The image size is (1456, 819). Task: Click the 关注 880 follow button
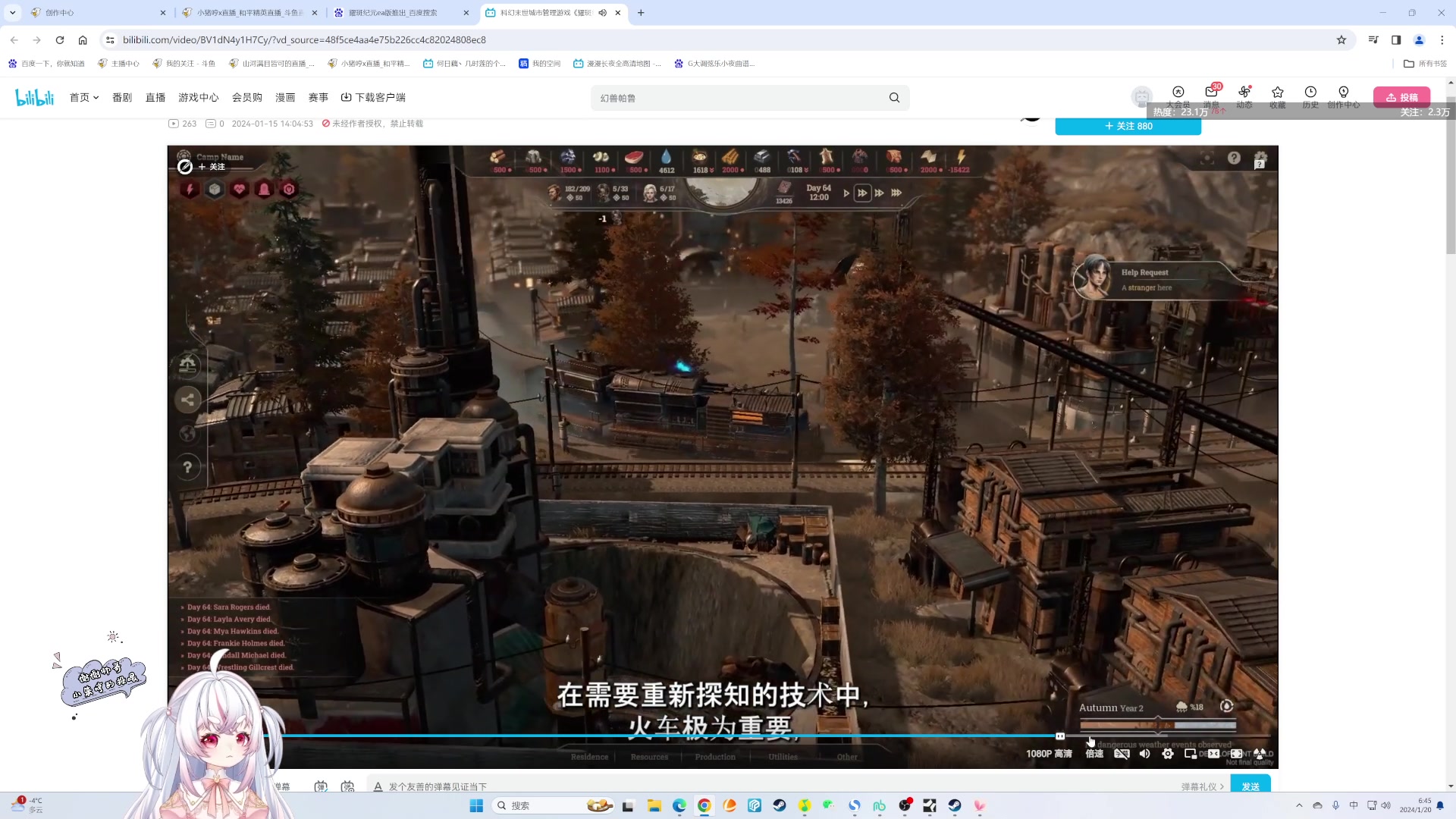coord(1128,127)
